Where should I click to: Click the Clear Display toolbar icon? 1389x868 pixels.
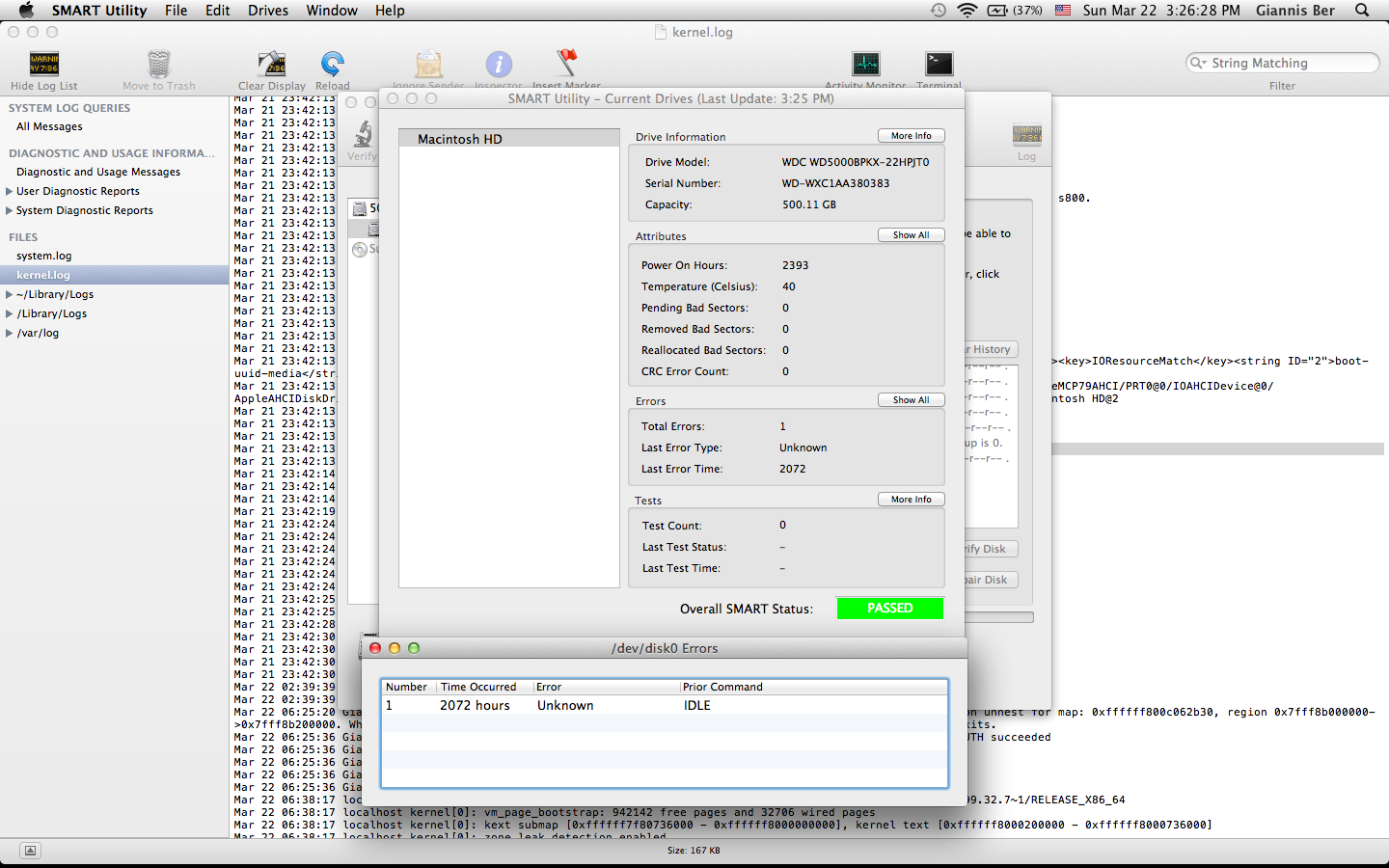tap(272, 65)
